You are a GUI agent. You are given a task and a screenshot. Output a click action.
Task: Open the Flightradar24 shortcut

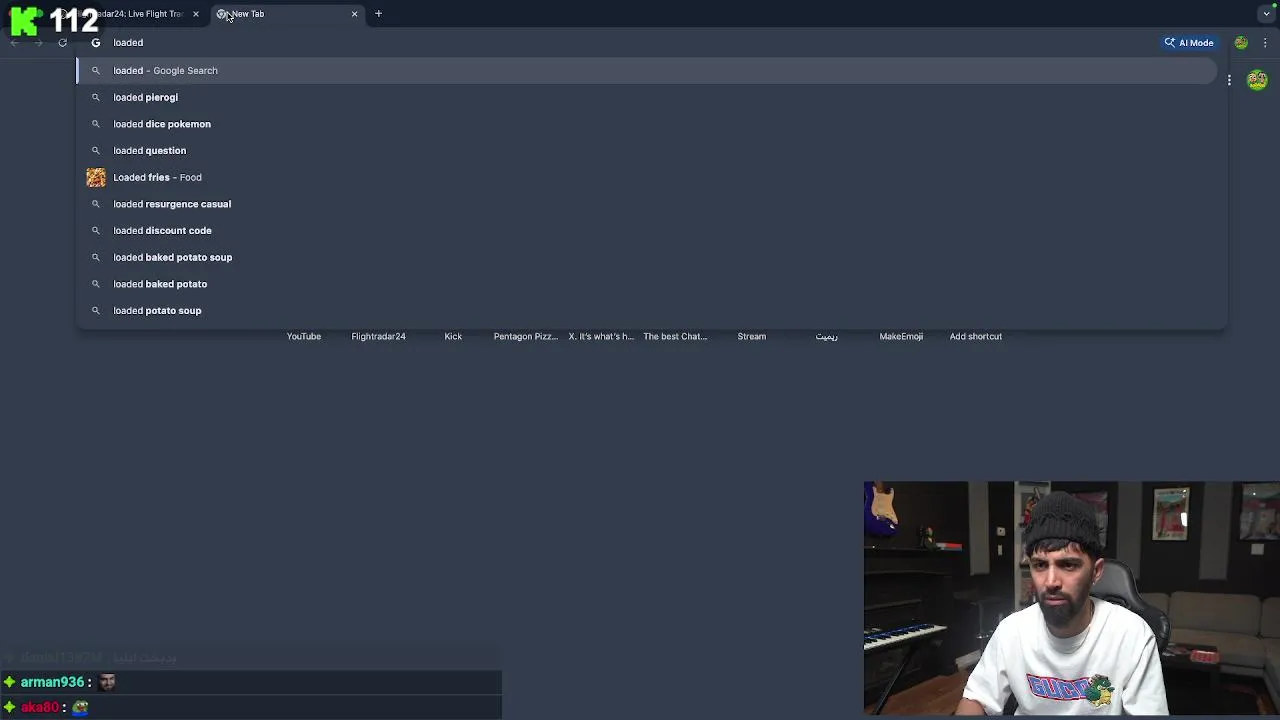click(378, 336)
